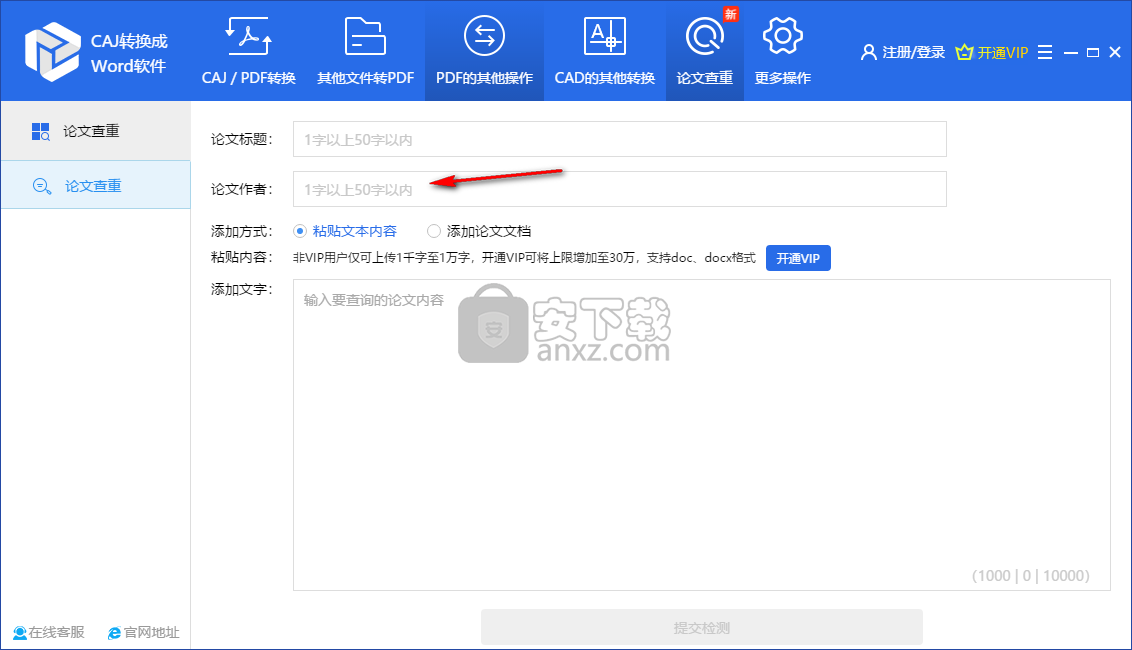Open CAJ / PDF转换 toolbar icon
The height and width of the screenshot is (650, 1132).
point(248,36)
